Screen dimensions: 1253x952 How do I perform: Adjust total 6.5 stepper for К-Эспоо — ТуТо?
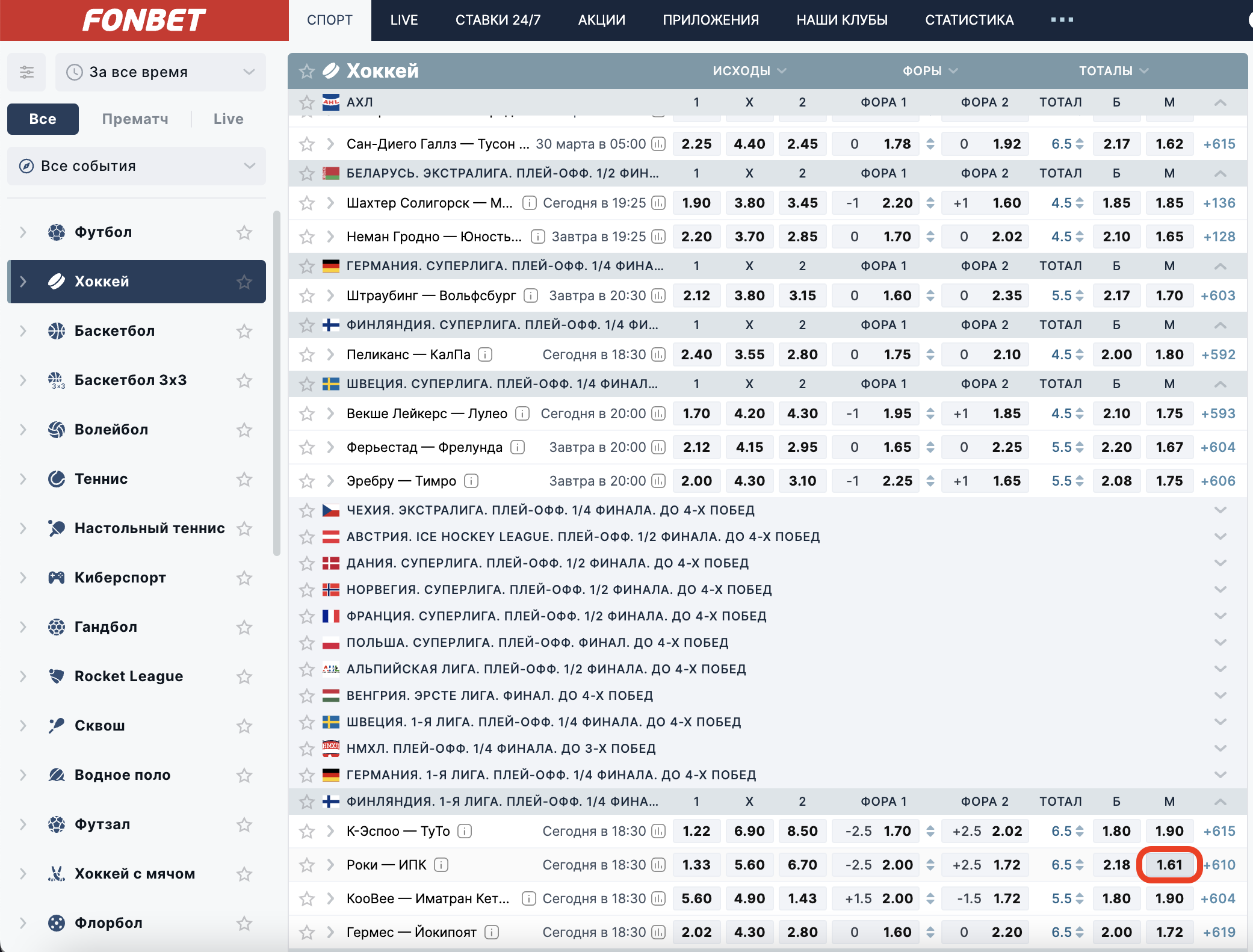pyautogui.click(x=1080, y=831)
